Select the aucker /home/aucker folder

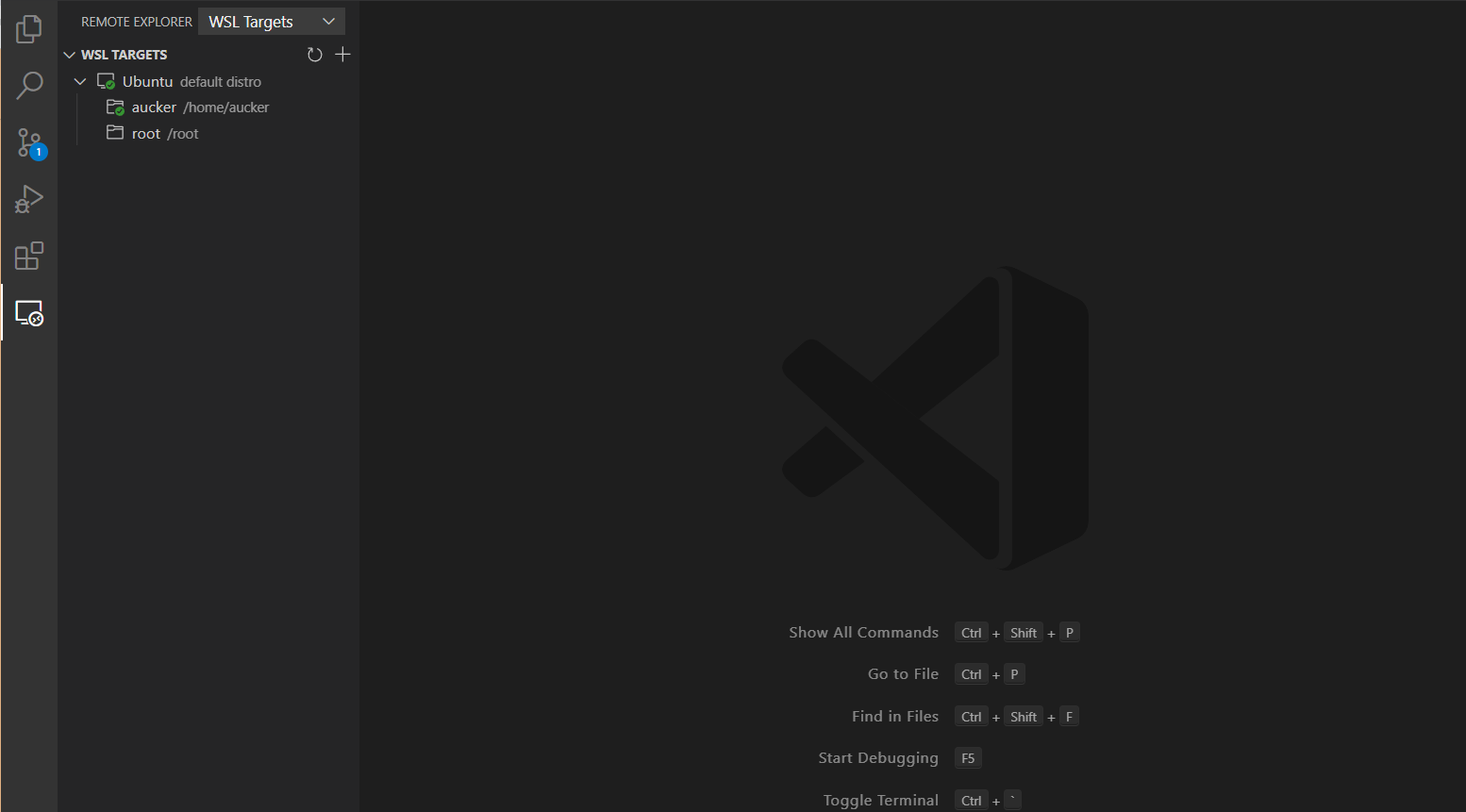(208, 108)
